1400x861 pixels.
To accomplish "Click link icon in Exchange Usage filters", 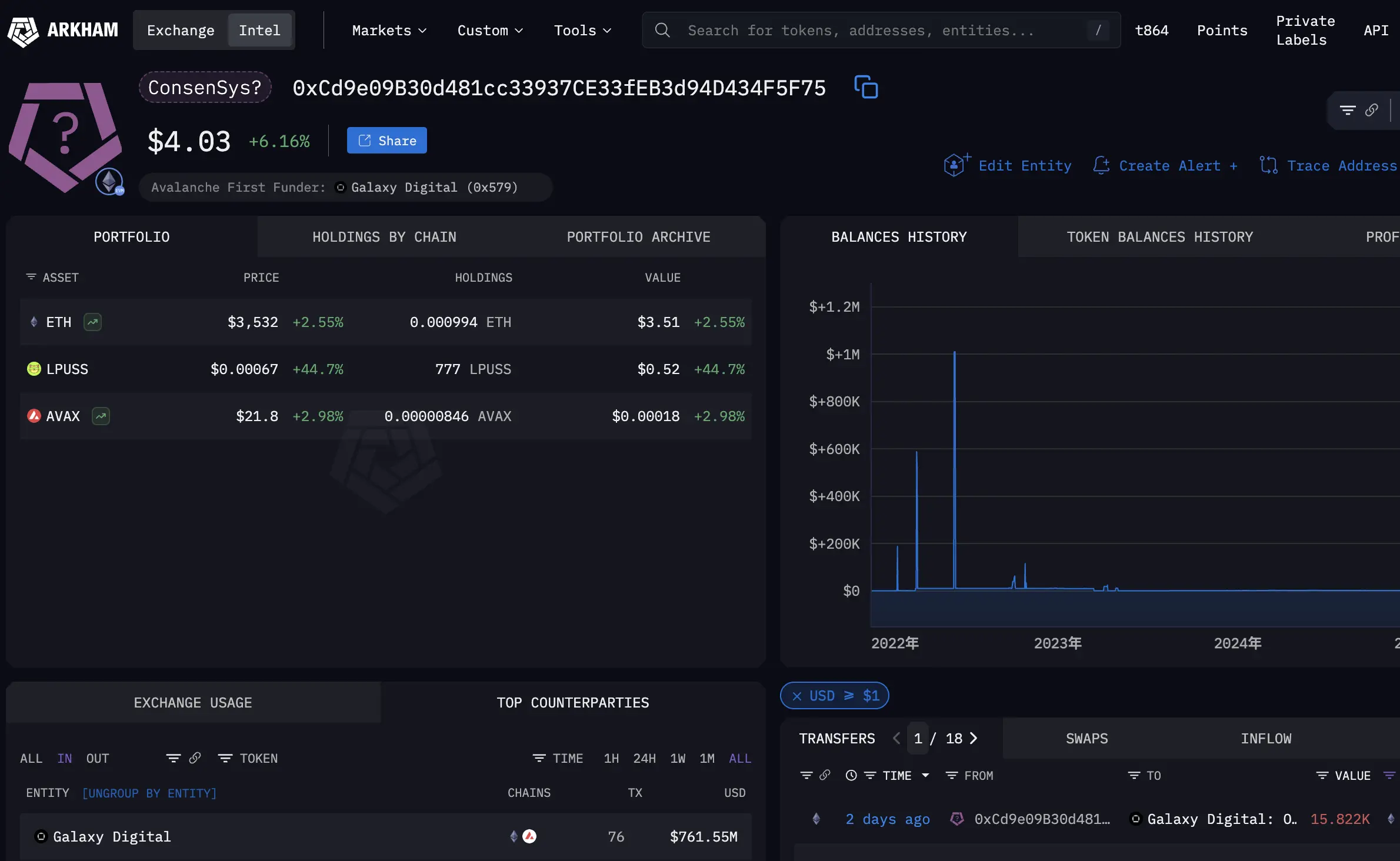I will tap(195, 758).
